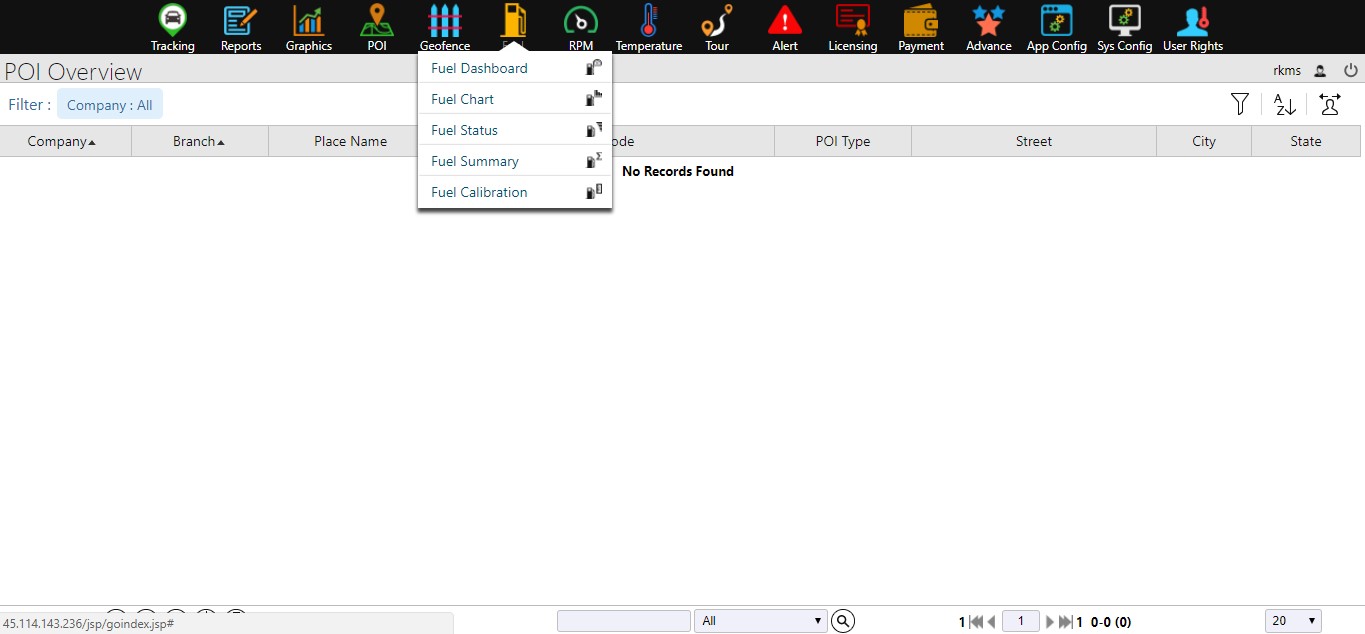This screenshot has height=634, width=1365.
Task: Open the Fuel Summary menu item
Action: [475, 161]
